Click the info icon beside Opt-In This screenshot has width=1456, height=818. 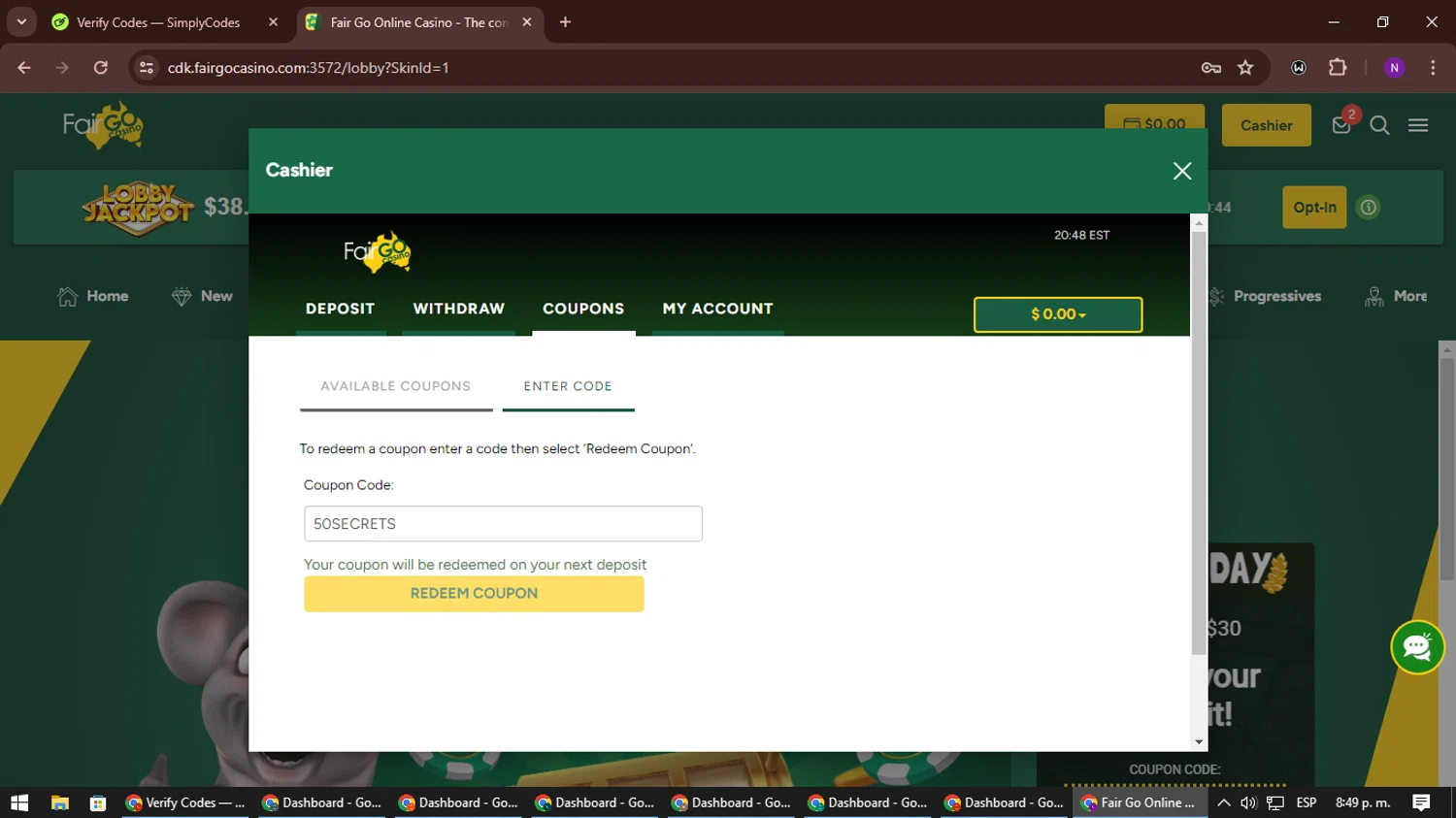[x=1368, y=207]
